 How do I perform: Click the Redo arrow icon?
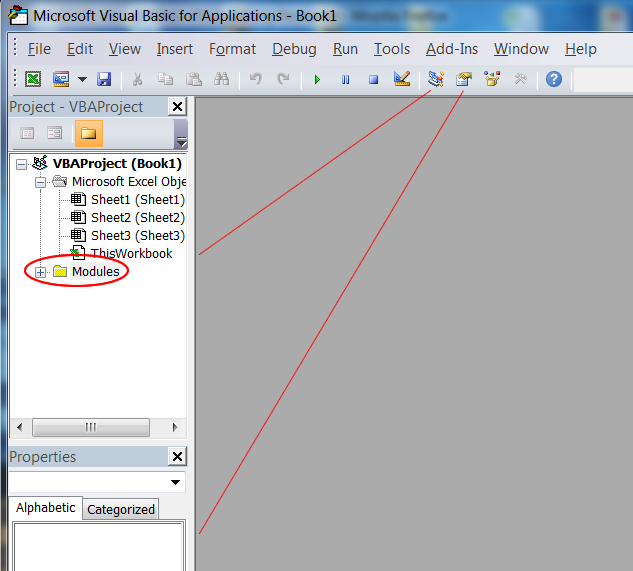[x=283, y=79]
